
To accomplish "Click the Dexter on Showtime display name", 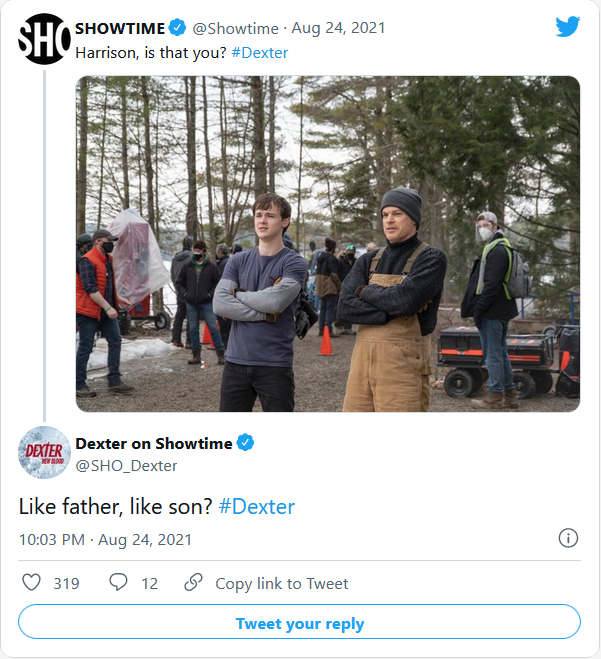I will point(154,443).
